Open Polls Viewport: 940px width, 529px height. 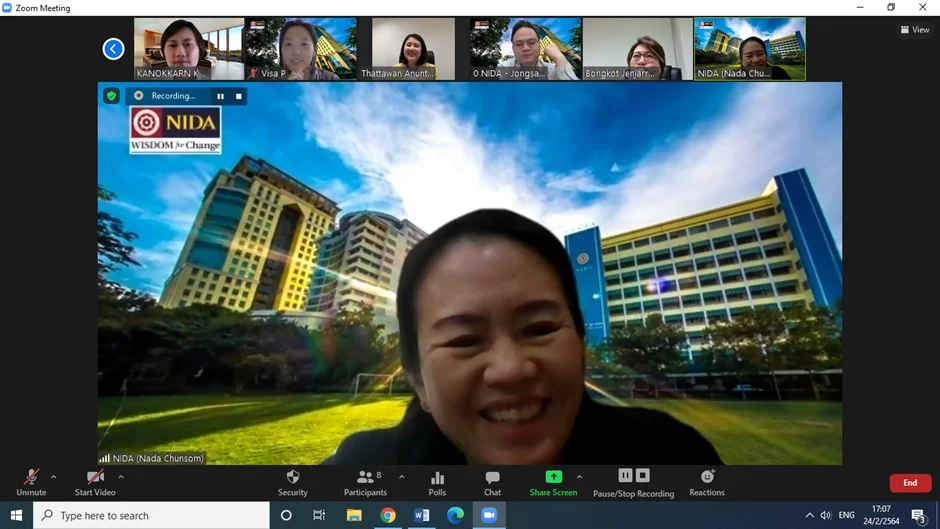(437, 483)
